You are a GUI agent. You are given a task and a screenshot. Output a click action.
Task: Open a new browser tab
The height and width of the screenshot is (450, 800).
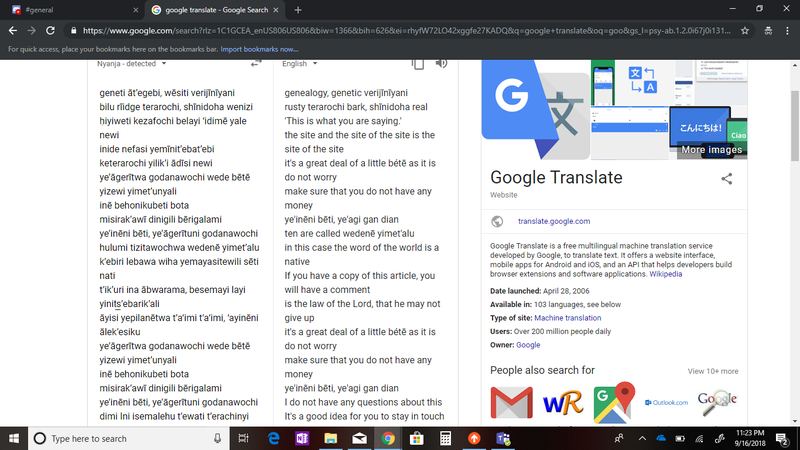coord(298,10)
